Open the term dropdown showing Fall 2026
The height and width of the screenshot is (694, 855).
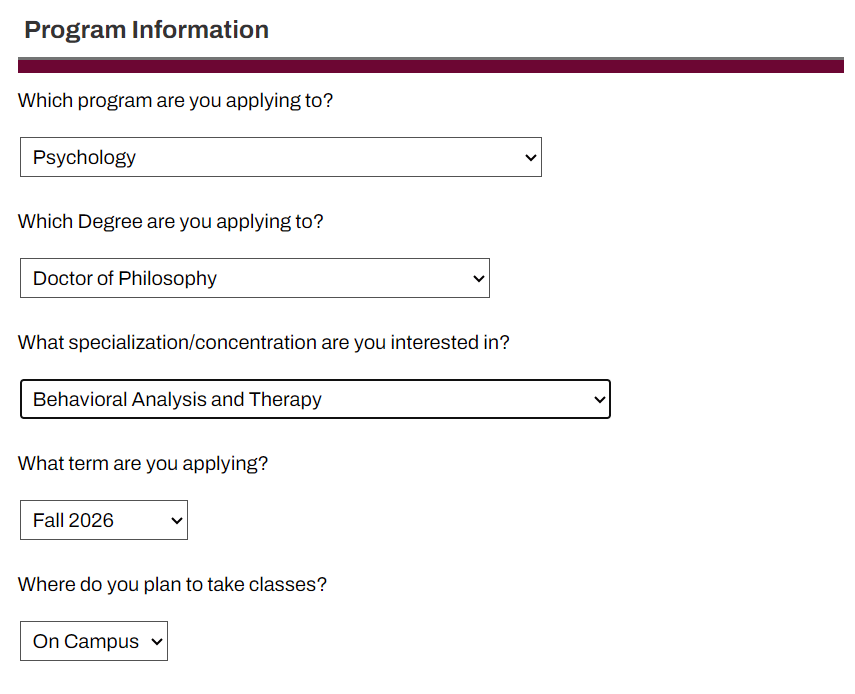tap(103, 519)
